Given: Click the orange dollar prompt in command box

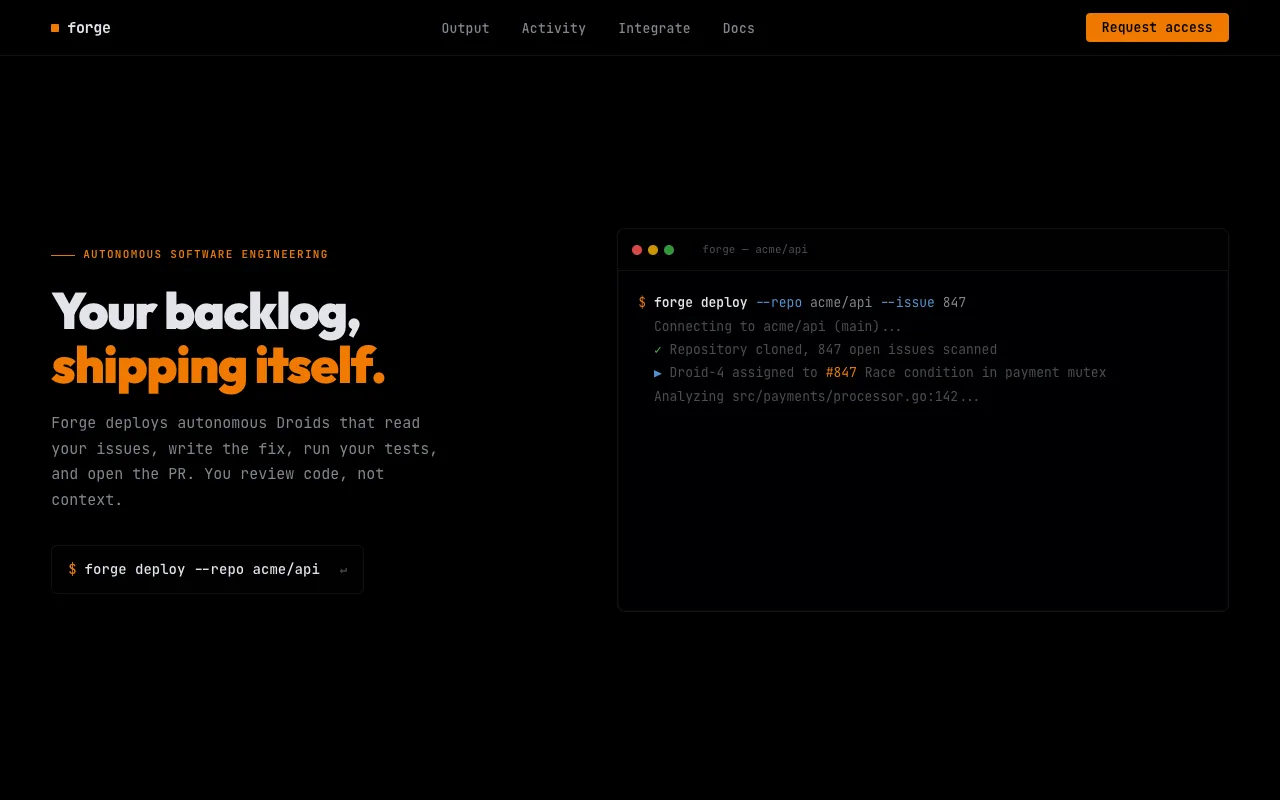Looking at the screenshot, I should [72, 569].
